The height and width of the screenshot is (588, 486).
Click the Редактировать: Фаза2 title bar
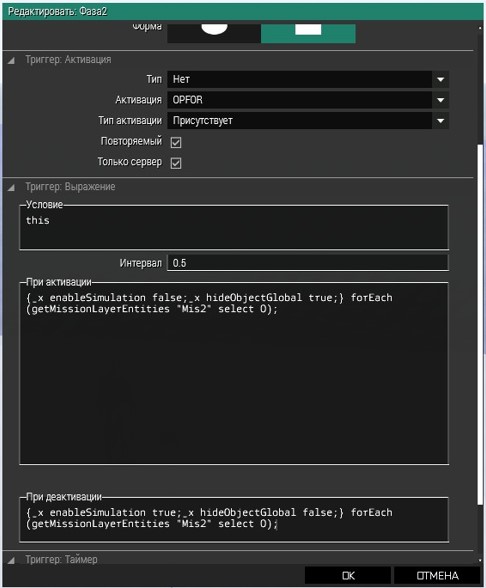point(243,12)
